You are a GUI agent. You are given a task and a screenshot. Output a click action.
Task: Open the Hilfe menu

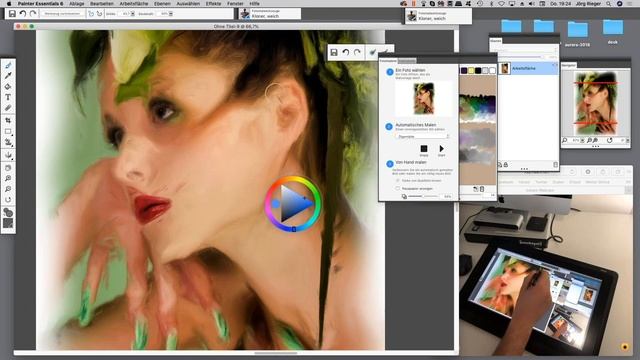(254, 3)
